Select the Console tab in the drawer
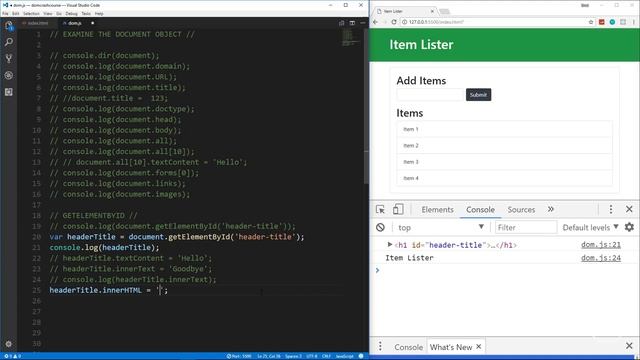Image resolution: width=640 pixels, height=360 pixels. [408, 347]
